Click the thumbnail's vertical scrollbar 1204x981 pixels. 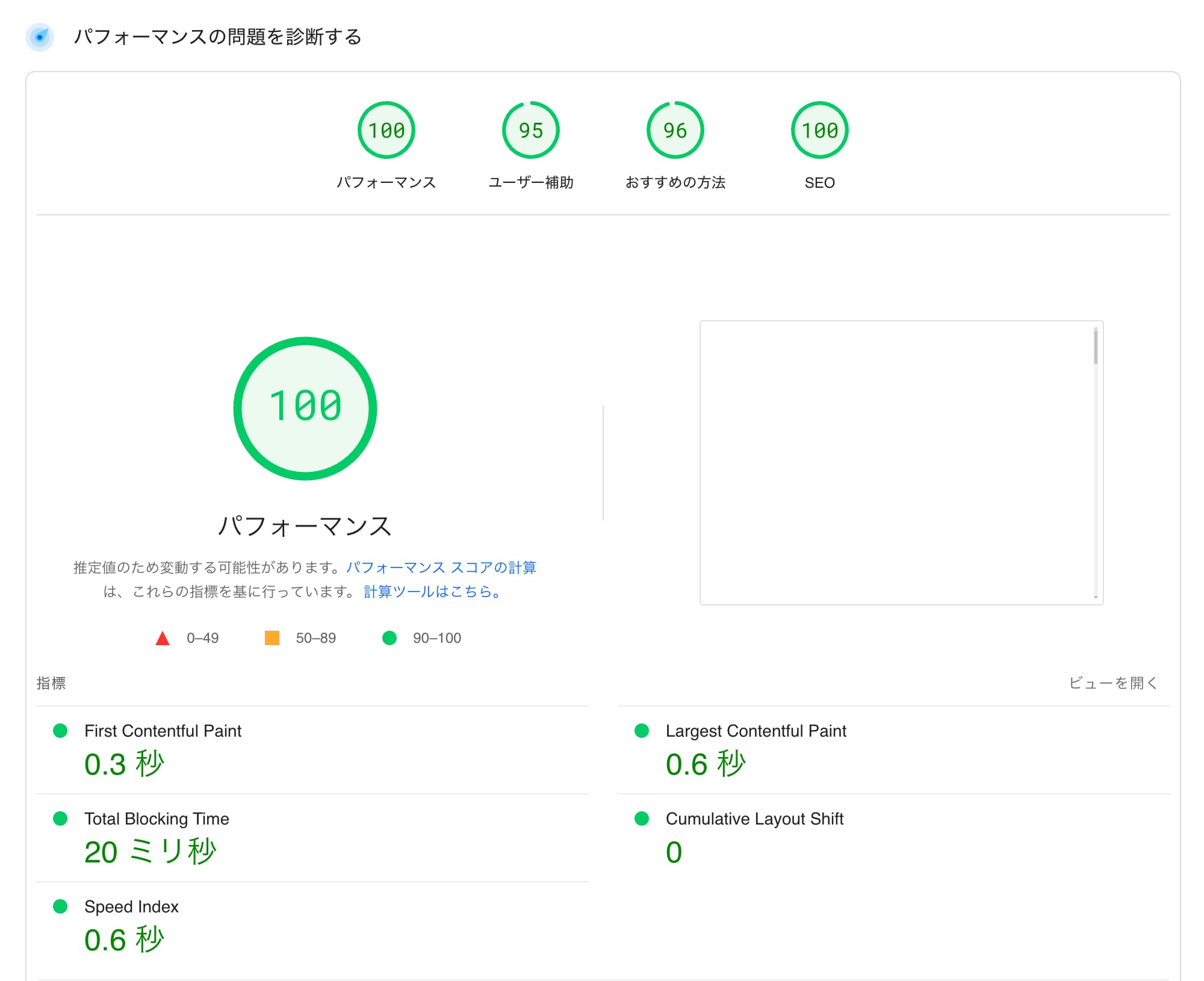[x=1096, y=463]
